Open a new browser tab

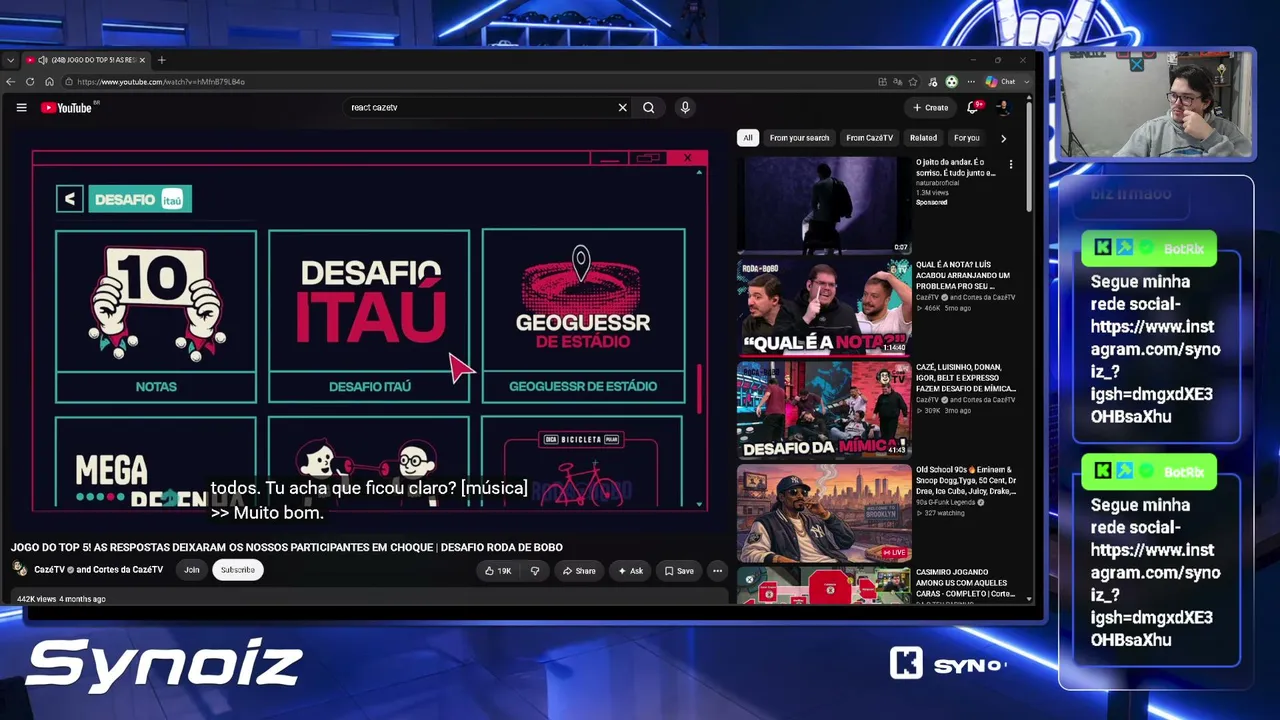[x=161, y=60]
